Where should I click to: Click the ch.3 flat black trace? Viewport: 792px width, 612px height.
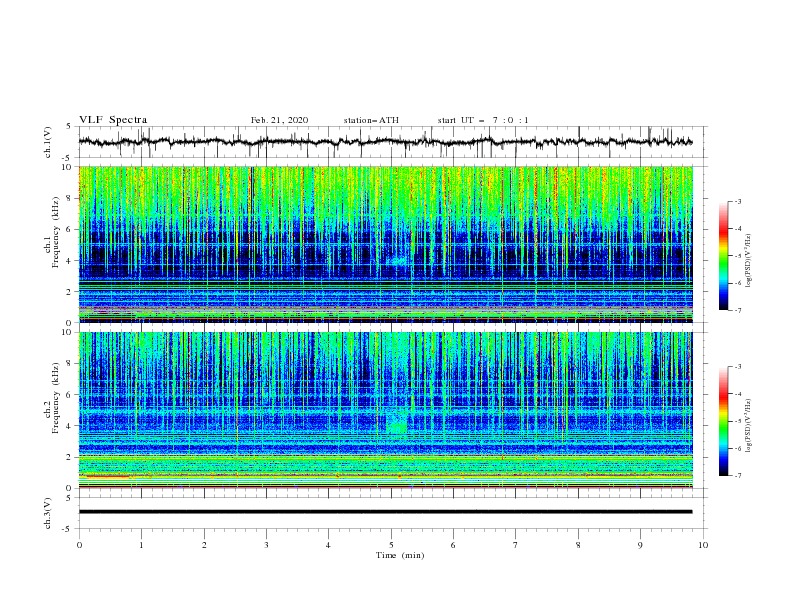pyautogui.click(x=385, y=512)
